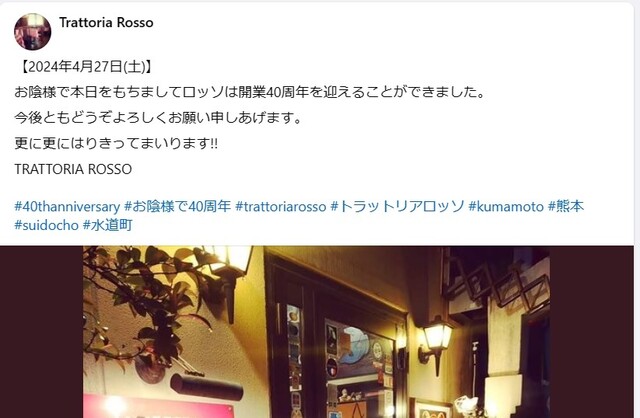Click the dark right margin beside the photo
Image resolution: width=640 pixels, height=418 pixels.
click(592, 332)
